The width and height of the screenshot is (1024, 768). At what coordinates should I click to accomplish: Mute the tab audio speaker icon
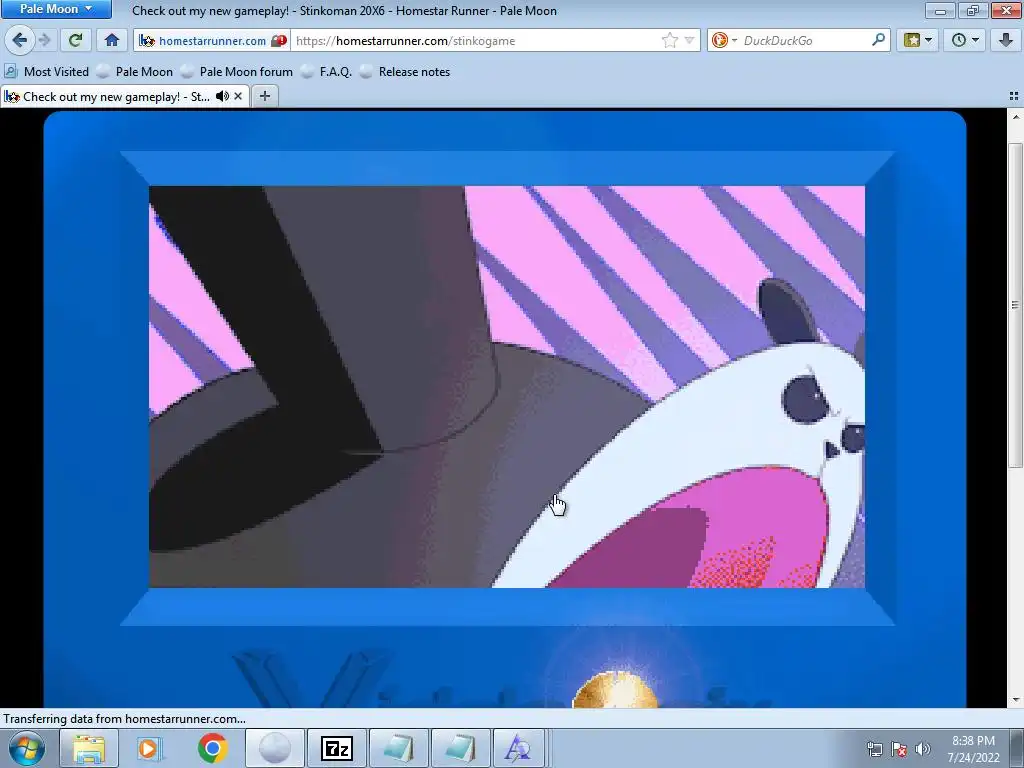[223, 97]
